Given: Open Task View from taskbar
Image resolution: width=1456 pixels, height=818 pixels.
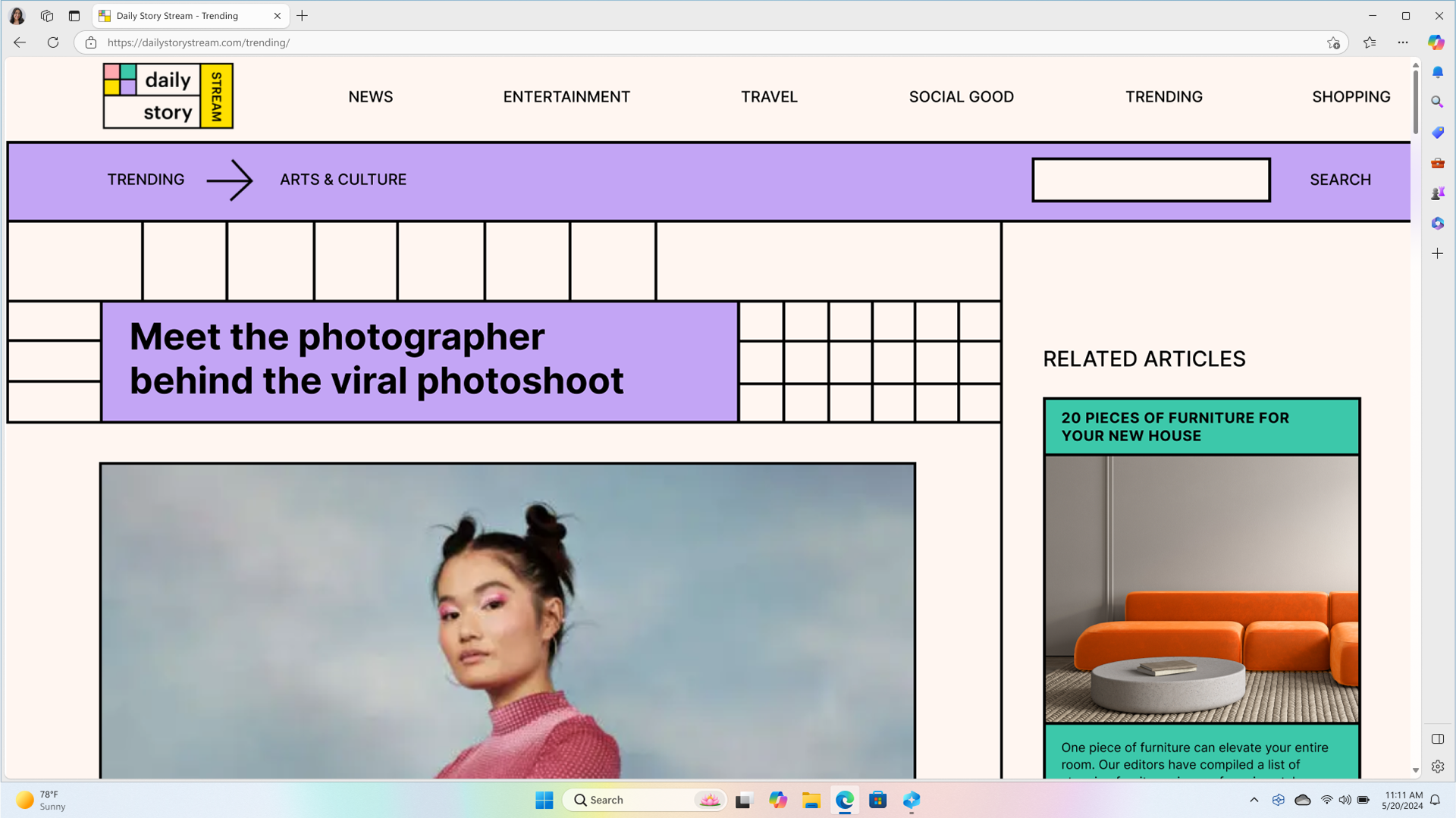Looking at the screenshot, I should point(743,800).
